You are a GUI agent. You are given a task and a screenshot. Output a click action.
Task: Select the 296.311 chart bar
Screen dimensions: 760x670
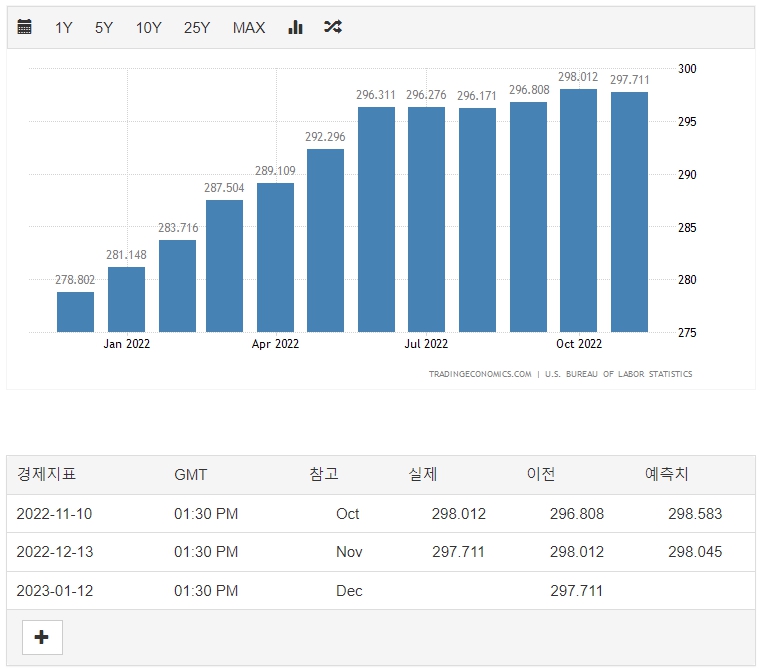tap(377, 220)
